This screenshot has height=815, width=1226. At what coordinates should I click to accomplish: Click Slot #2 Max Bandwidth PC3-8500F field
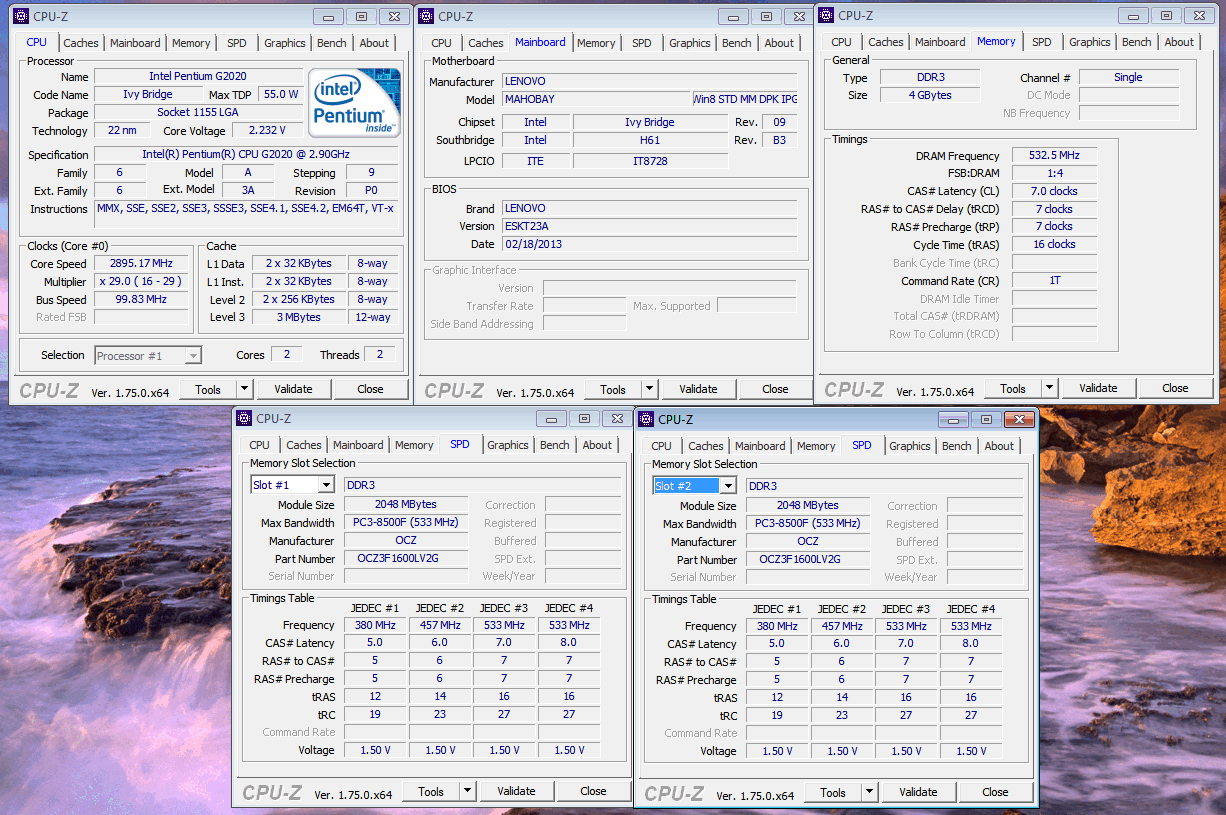pos(808,524)
